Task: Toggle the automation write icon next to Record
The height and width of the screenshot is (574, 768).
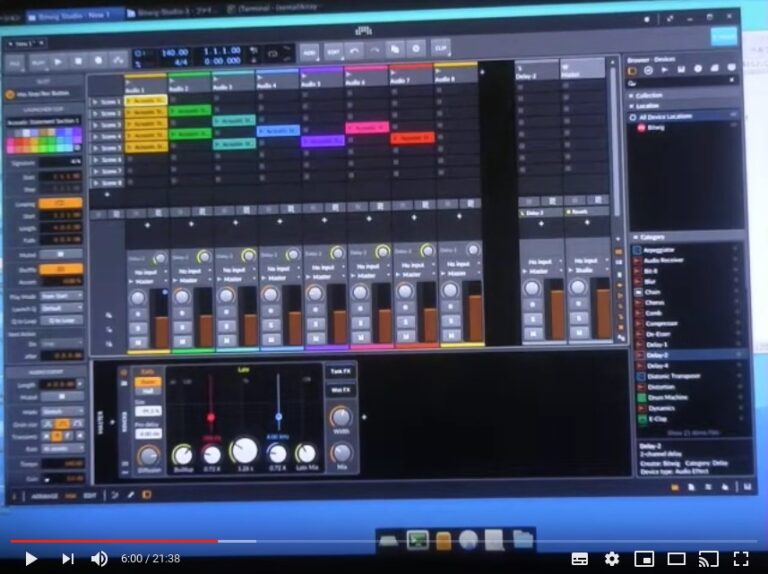Action: click(118, 60)
